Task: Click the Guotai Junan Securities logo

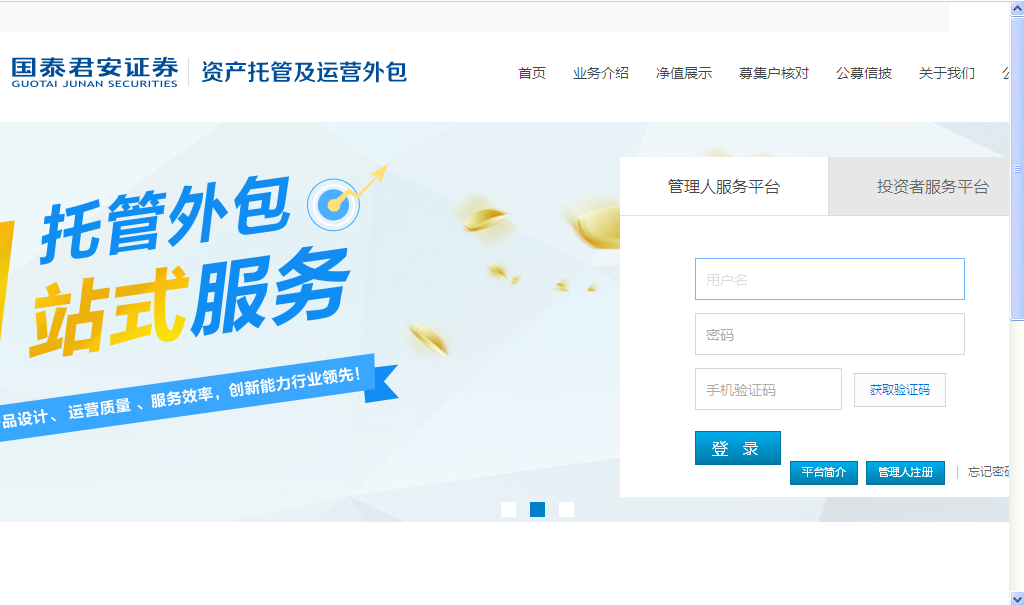Action: tap(95, 72)
